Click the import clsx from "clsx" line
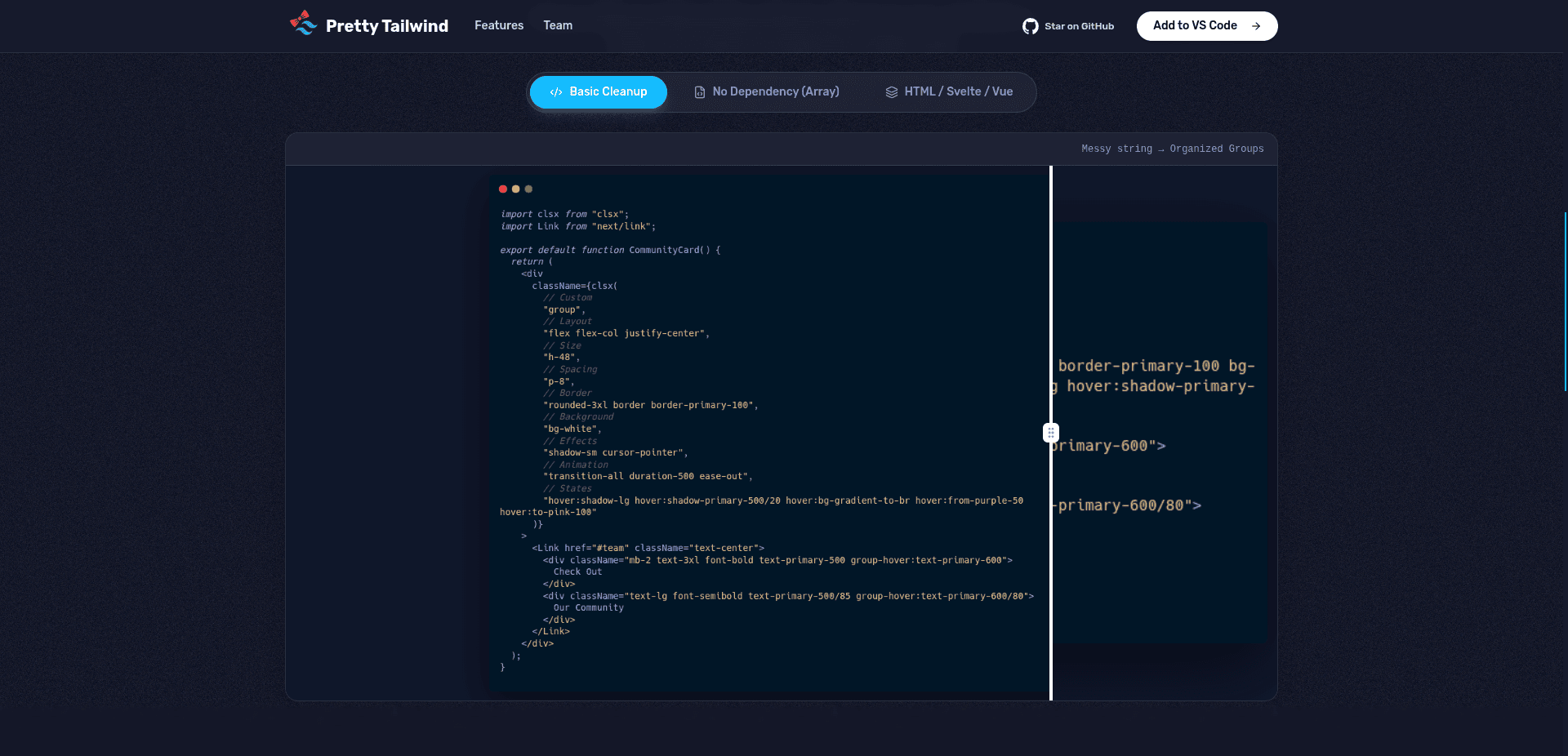Viewport: 1568px width, 756px height. [x=564, y=214]
